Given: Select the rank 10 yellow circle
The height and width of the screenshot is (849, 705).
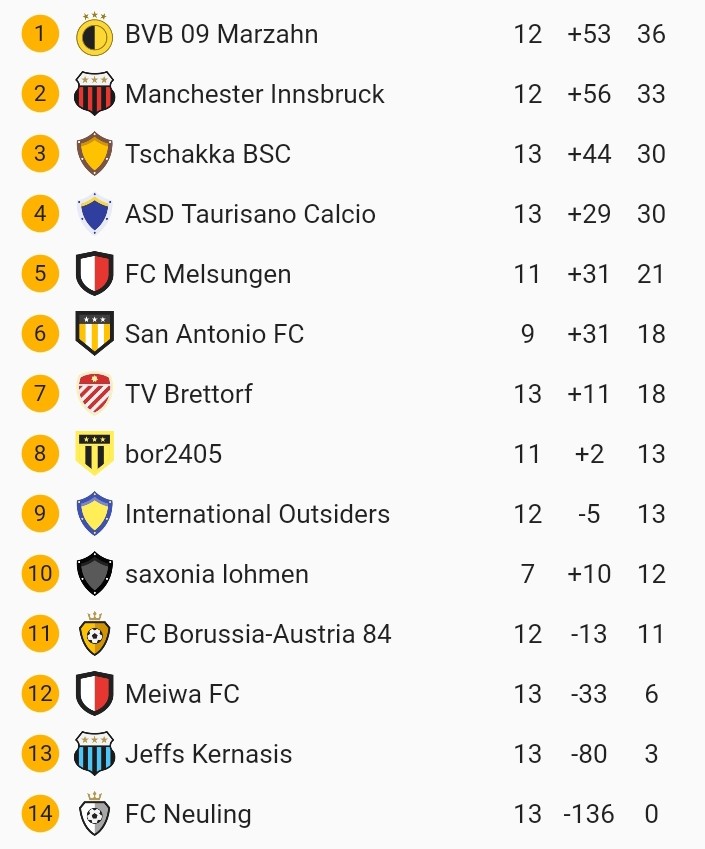Looking at the screenshot, I should click(x=40, y=574).
